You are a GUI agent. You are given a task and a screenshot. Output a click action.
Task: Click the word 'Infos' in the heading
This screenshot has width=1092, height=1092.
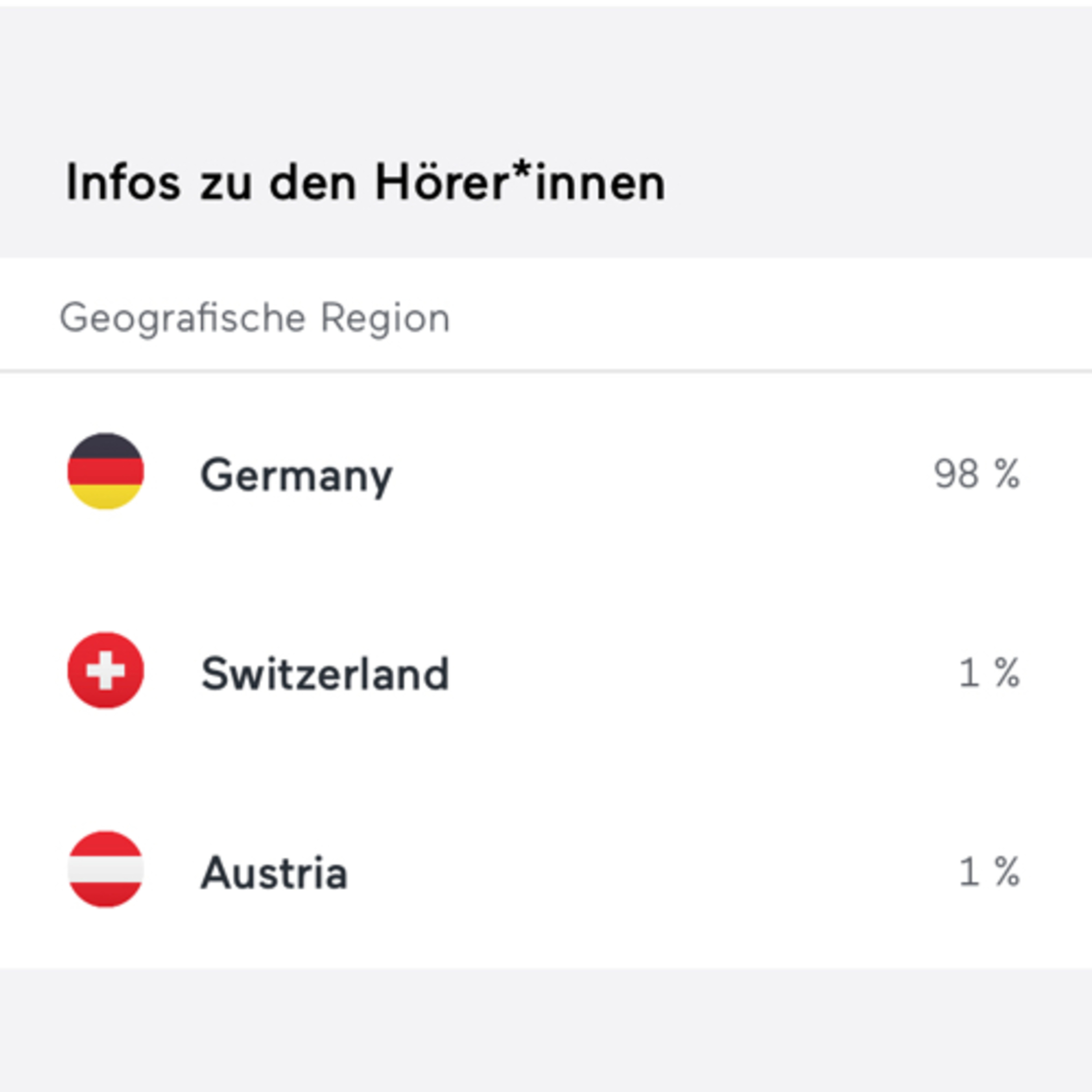coord(123,182)
